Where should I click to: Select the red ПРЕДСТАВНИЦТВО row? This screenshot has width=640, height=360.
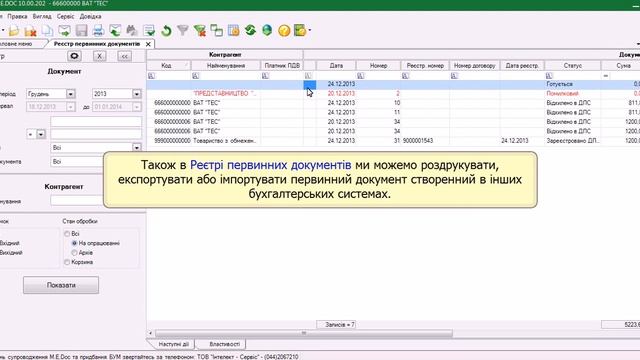(x=393, y=93)
